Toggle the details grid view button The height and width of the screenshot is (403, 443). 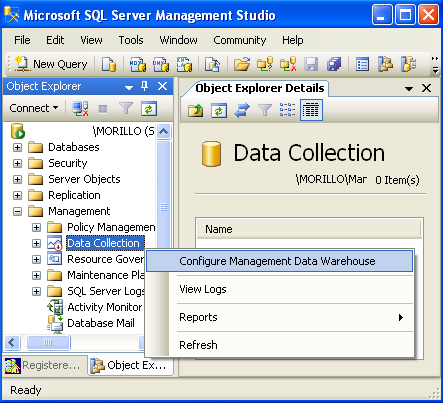pos(311,110)
